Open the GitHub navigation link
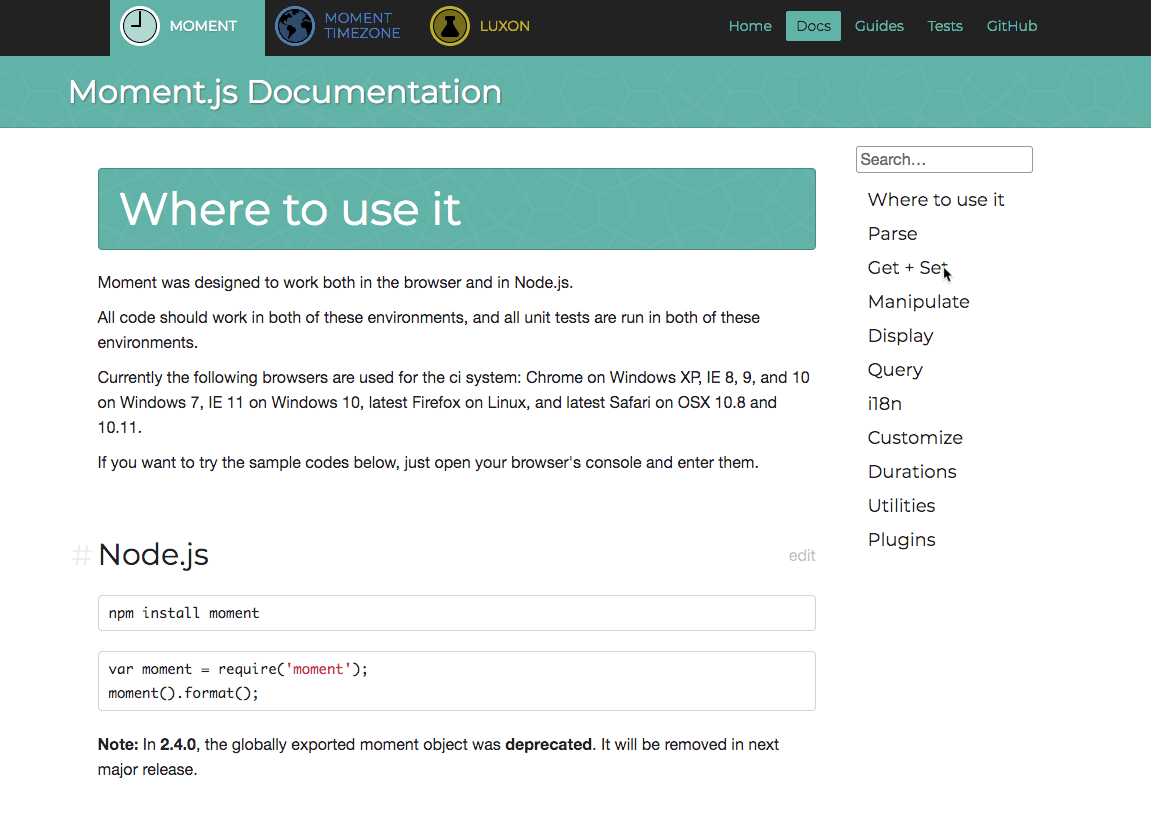This screenshot has height=835, width=1151. (x=1012, y=26)
